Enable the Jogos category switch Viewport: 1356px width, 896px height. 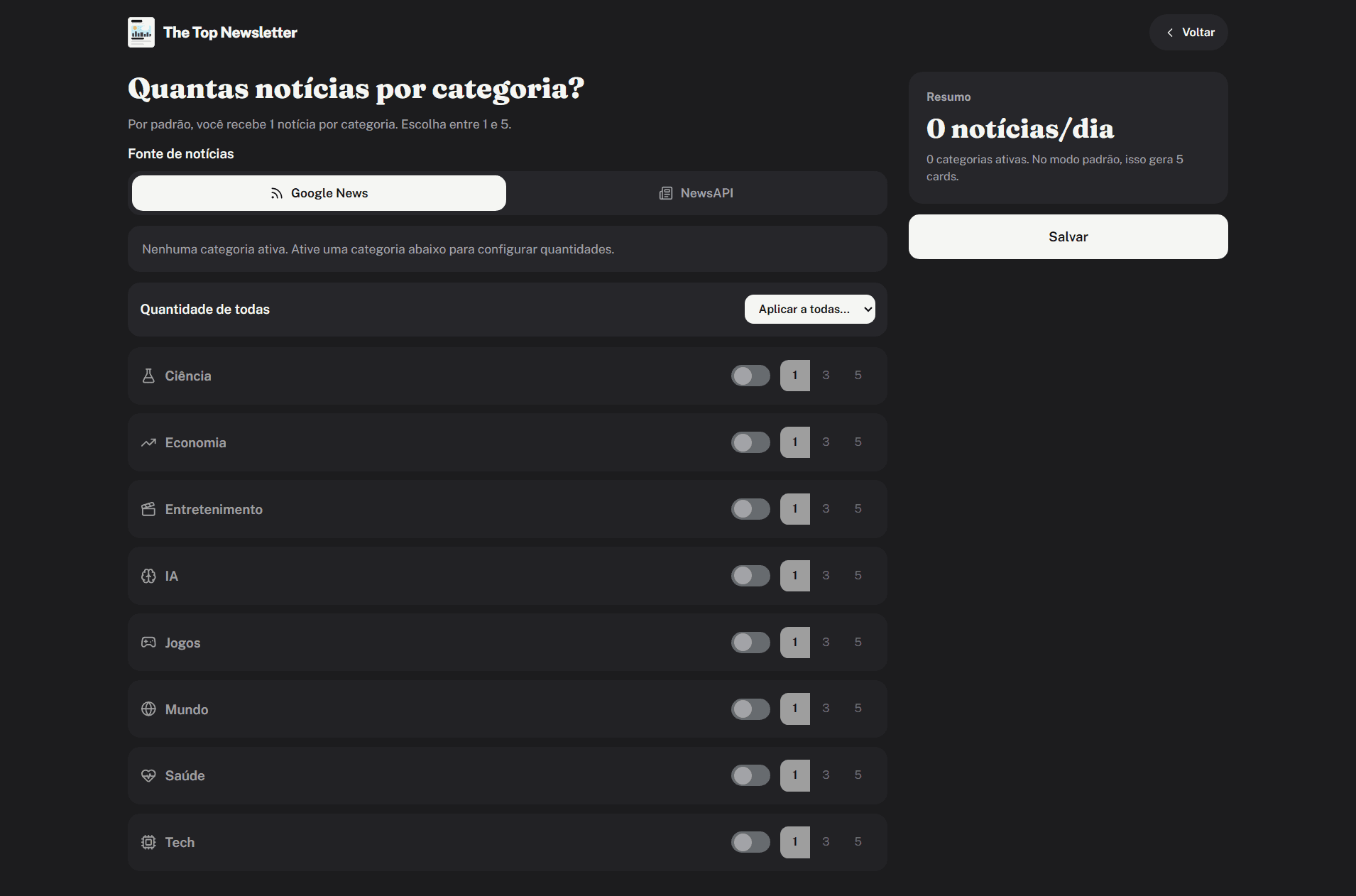(x=750, y=643)
